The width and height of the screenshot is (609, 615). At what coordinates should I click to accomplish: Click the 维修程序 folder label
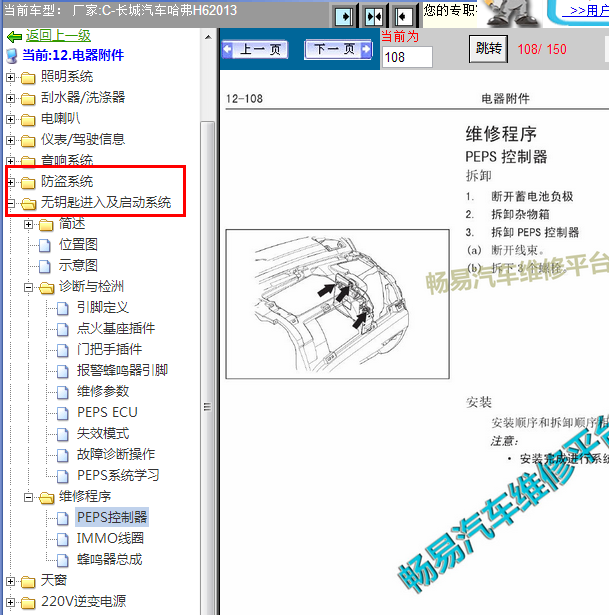(x=85, y=497)
